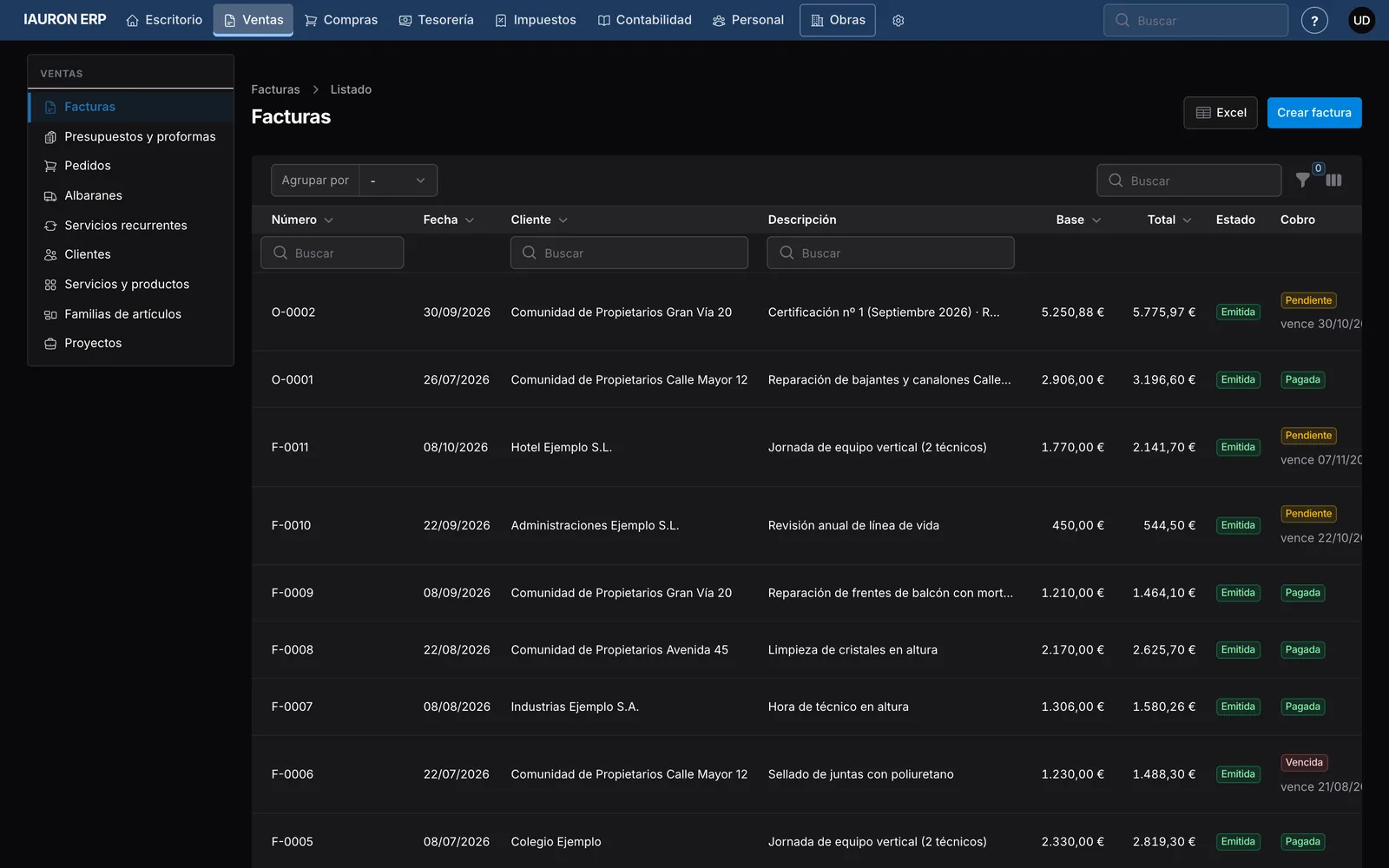
Task: Expand the Agrupar por dropdown
Action: [398, 181]
